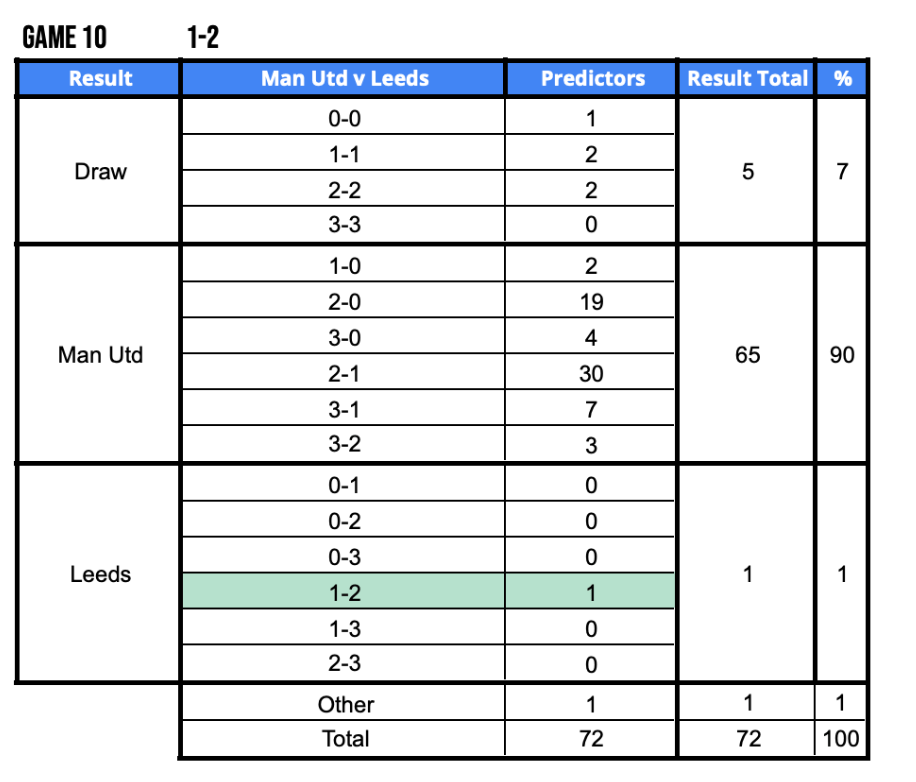Select the Result Total column header
The height and width of the screenshot is (782, 916).
(747, 79)
